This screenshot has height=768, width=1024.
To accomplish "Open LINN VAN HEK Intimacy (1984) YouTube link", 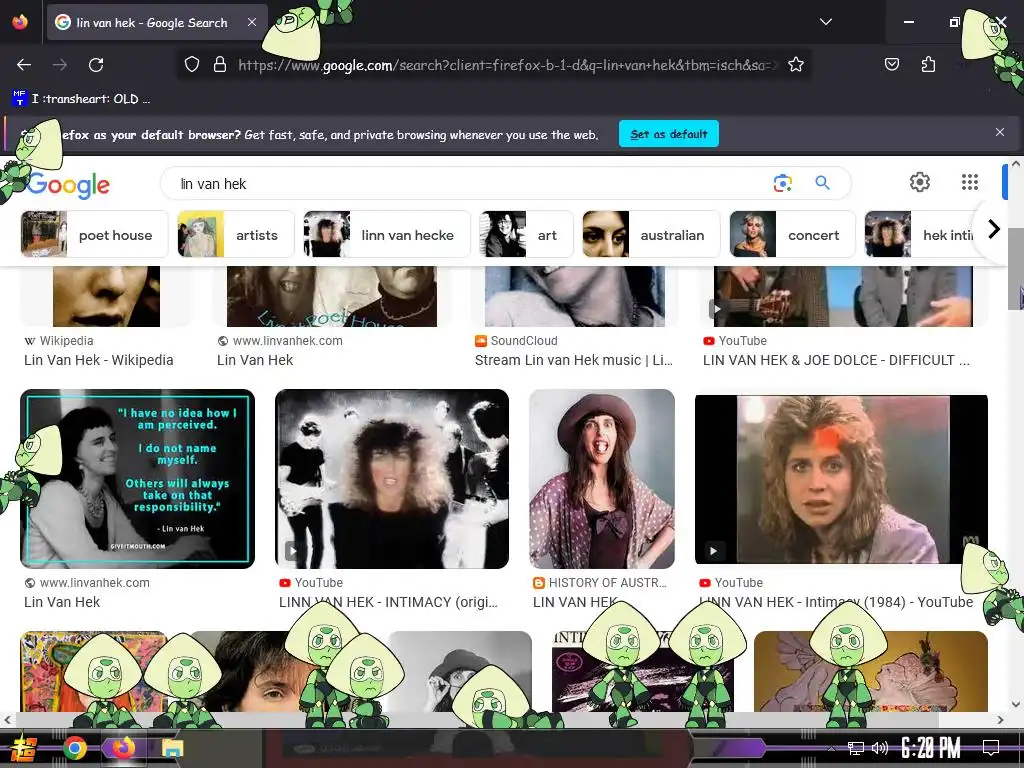I will coord(836,602).
